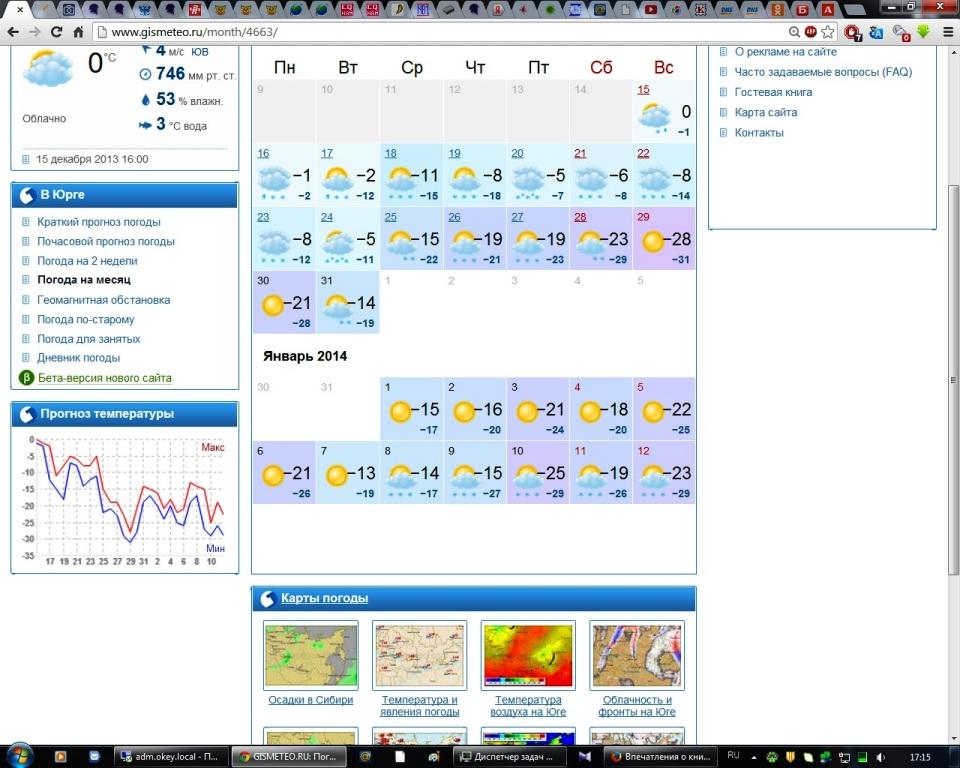This screenshot has height=768, width=960.
Task: Click the zoom magnifier icon in address bar
Action: tap(794, 32)
